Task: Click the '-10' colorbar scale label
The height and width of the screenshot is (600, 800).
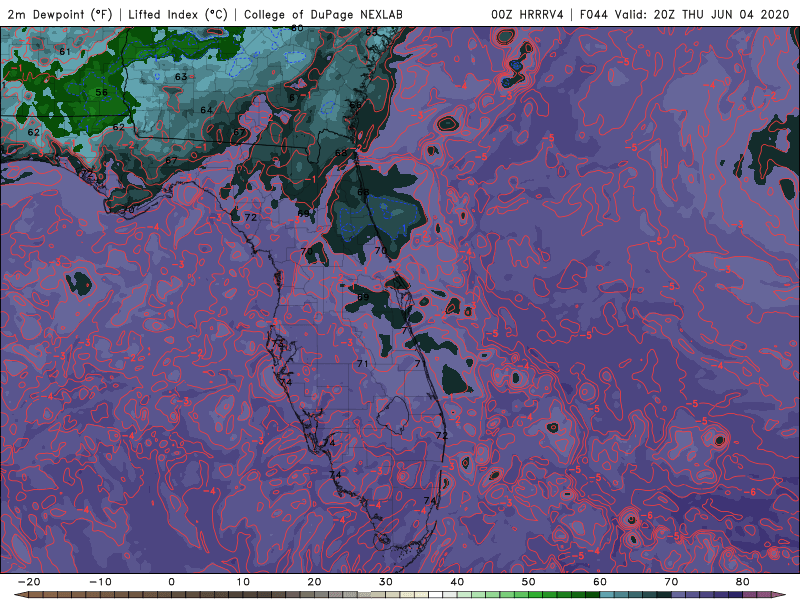Action: 100,582
